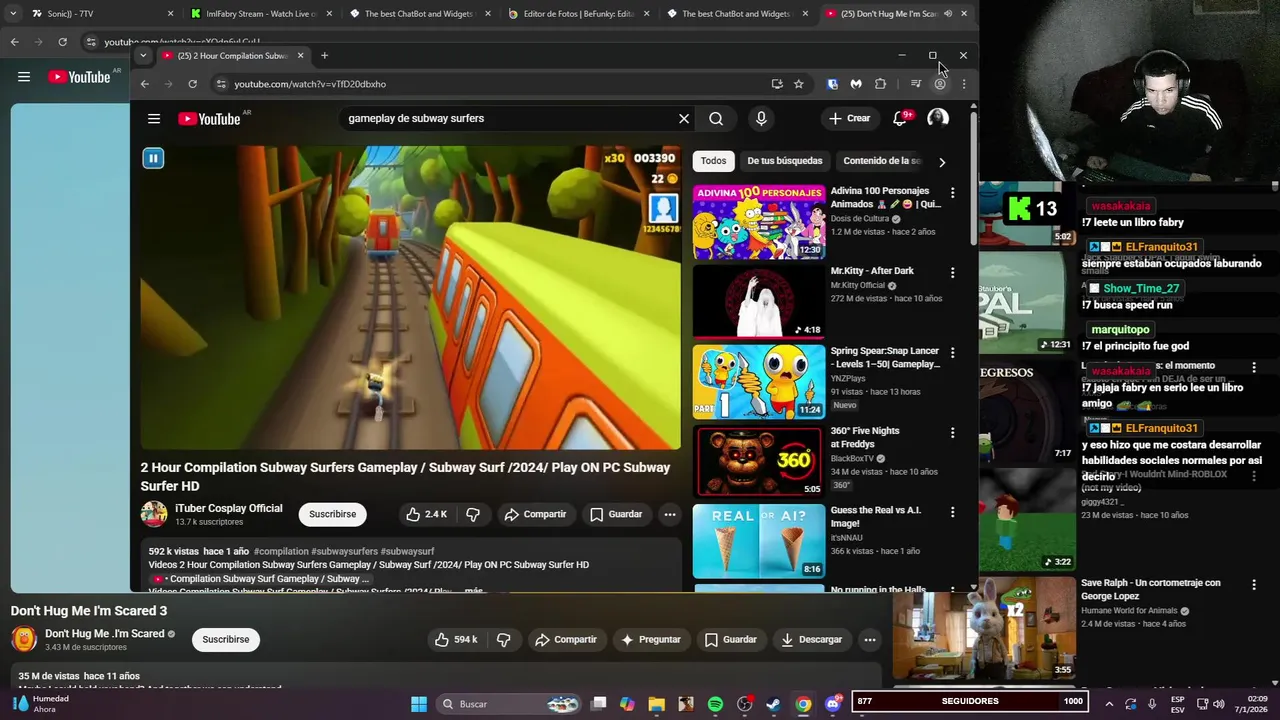Image resolution: width=1280 pixels, height=720 pixels.
Task: Open the volume control in the system tray
Action: click(1219, 704)
